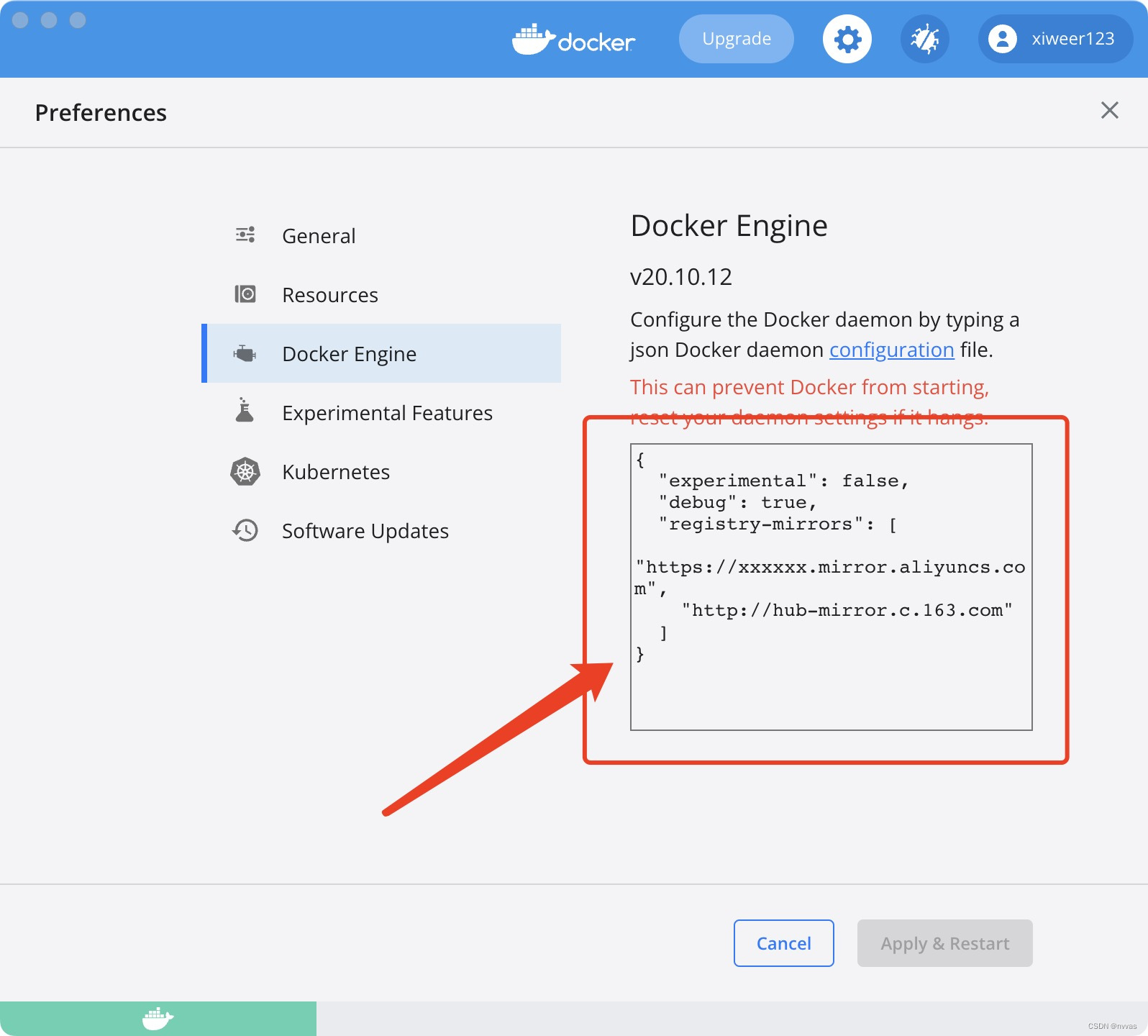
Task: Click the Preferences title text
Action: coord(101,112)
